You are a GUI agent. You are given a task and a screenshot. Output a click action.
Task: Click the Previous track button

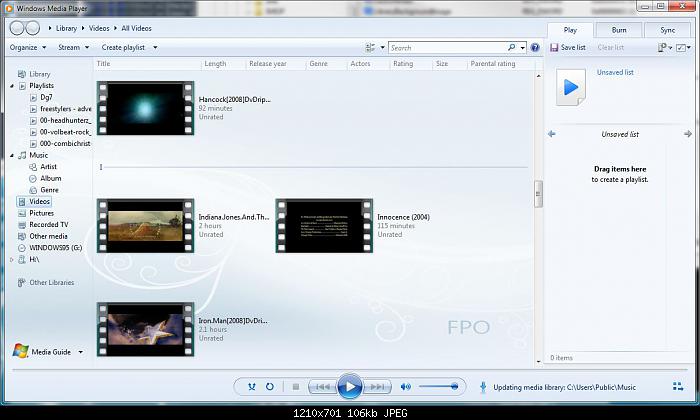click(x=322, y=387)
